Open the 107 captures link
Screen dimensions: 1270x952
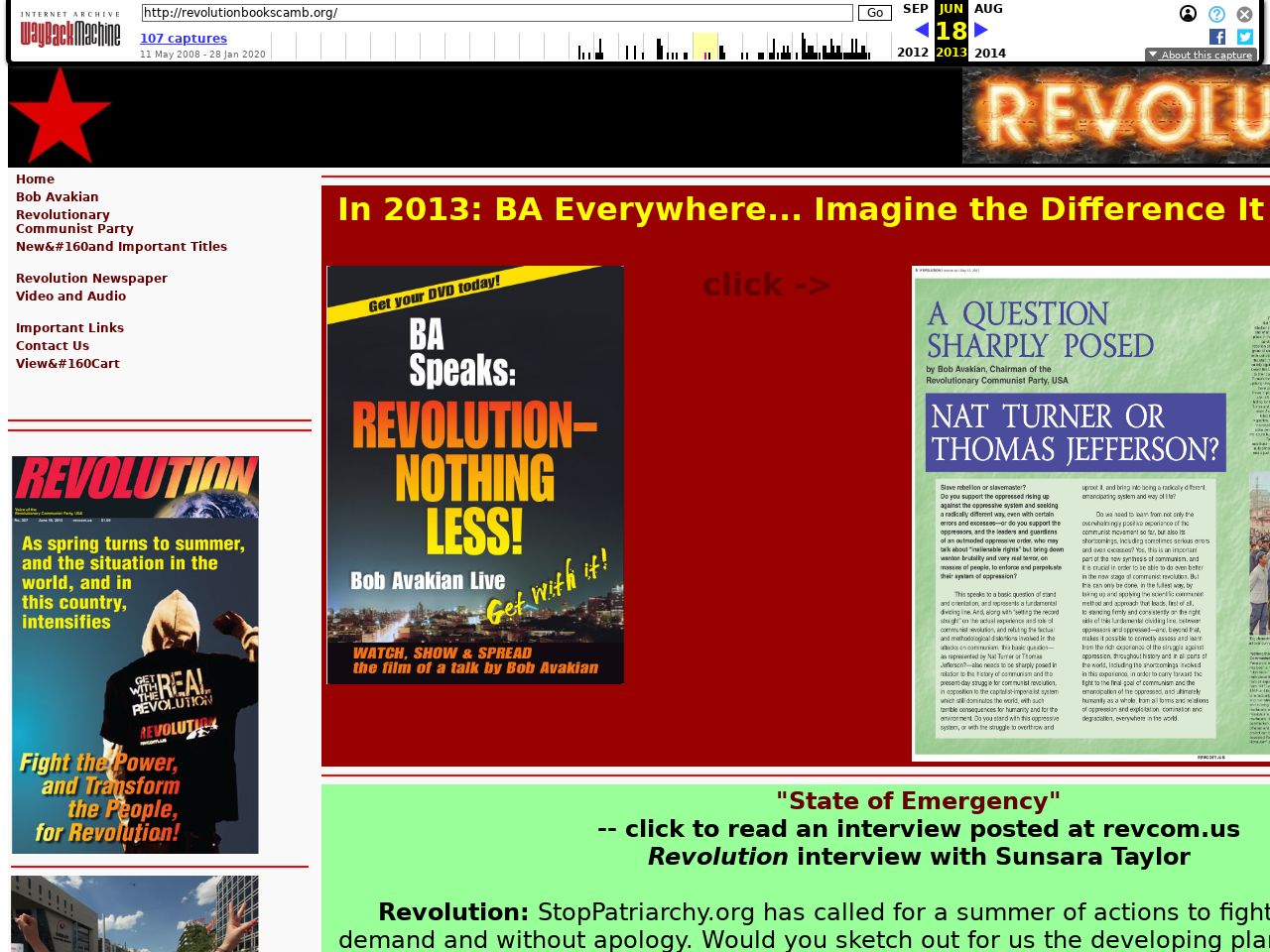coord(184,39)
